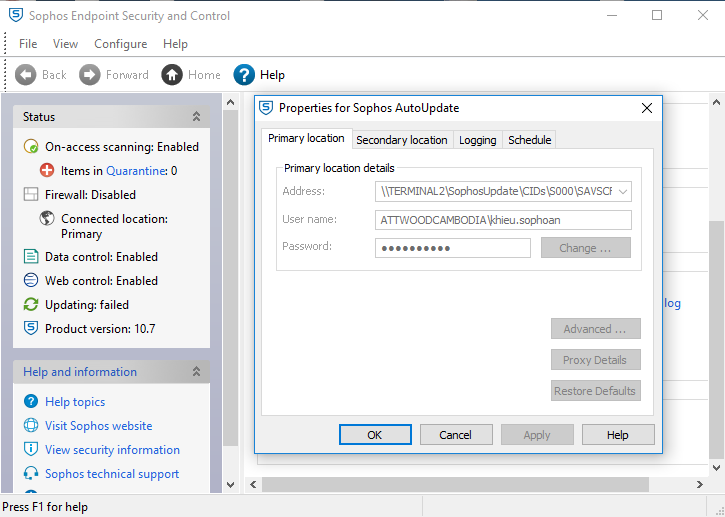Click the Product version shield icon
The image size is (725, 517).
pyautogui.click(x=31, y=329)
